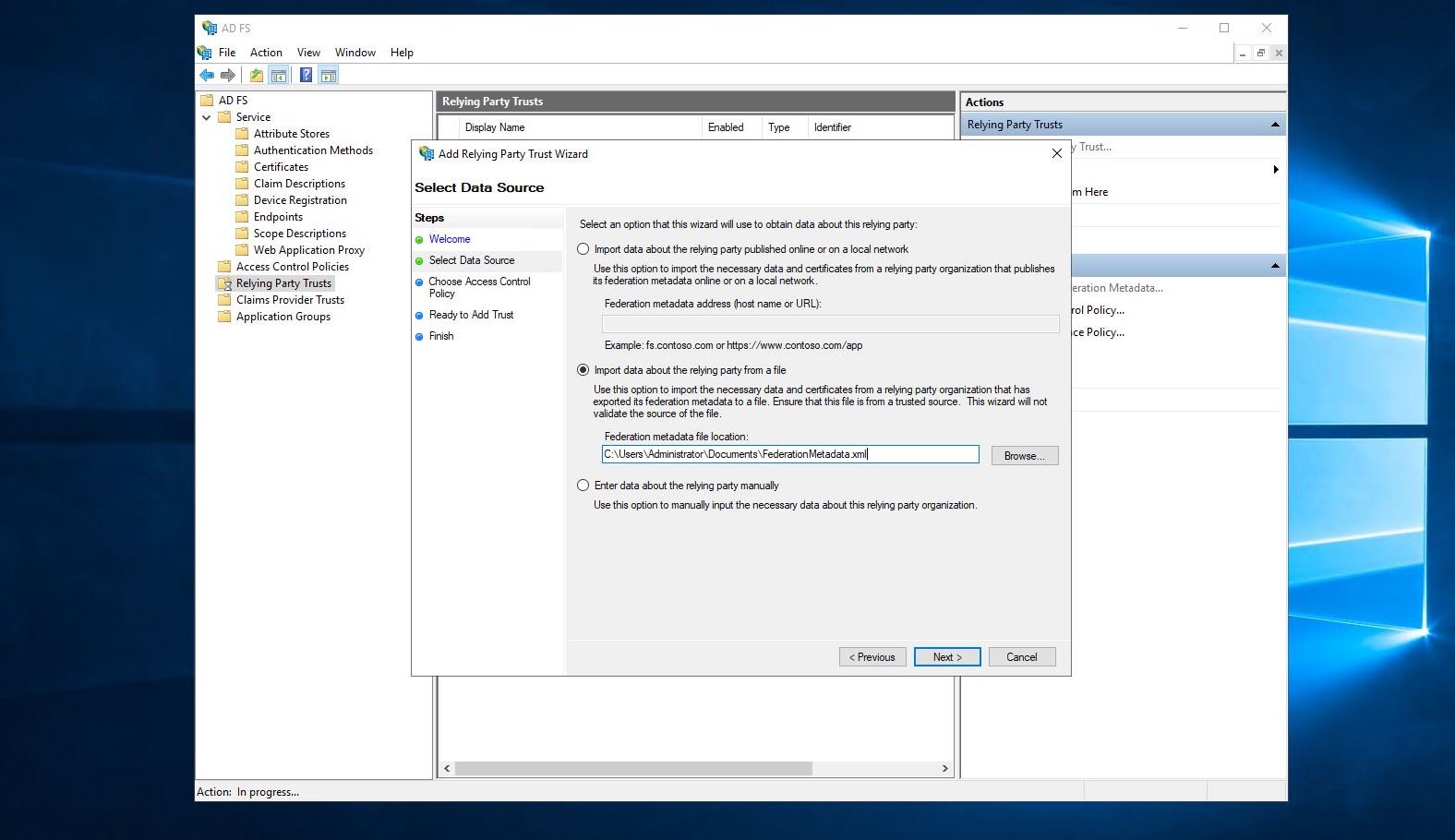Click the Select Data Source step
1455x840 pixels.
coord(472,260)
